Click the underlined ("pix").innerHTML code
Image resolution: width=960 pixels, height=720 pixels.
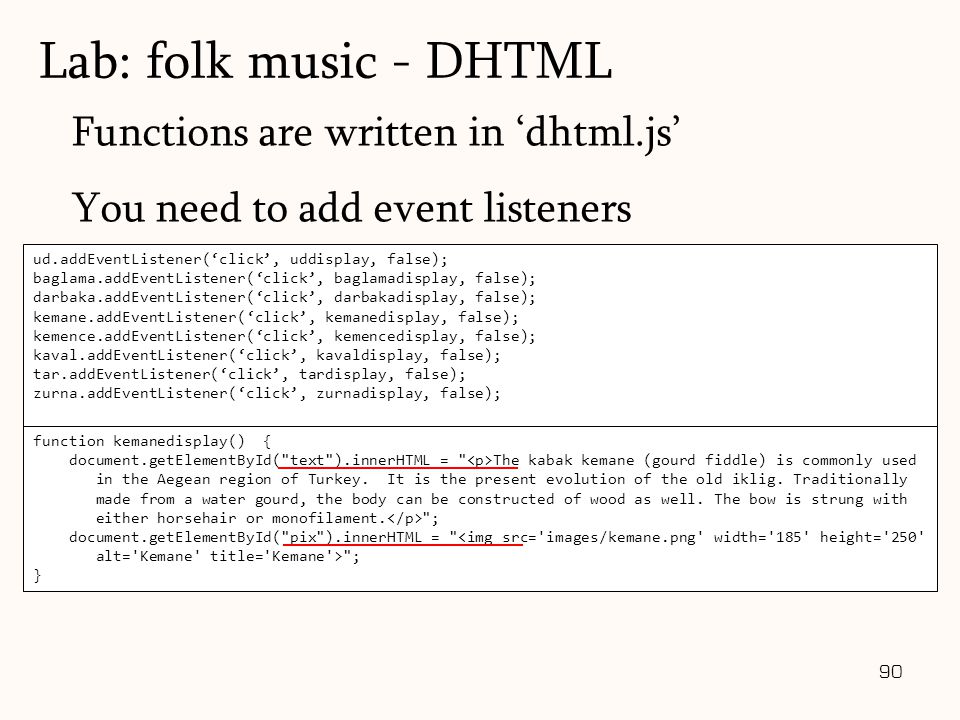click(x=401, y=538)
